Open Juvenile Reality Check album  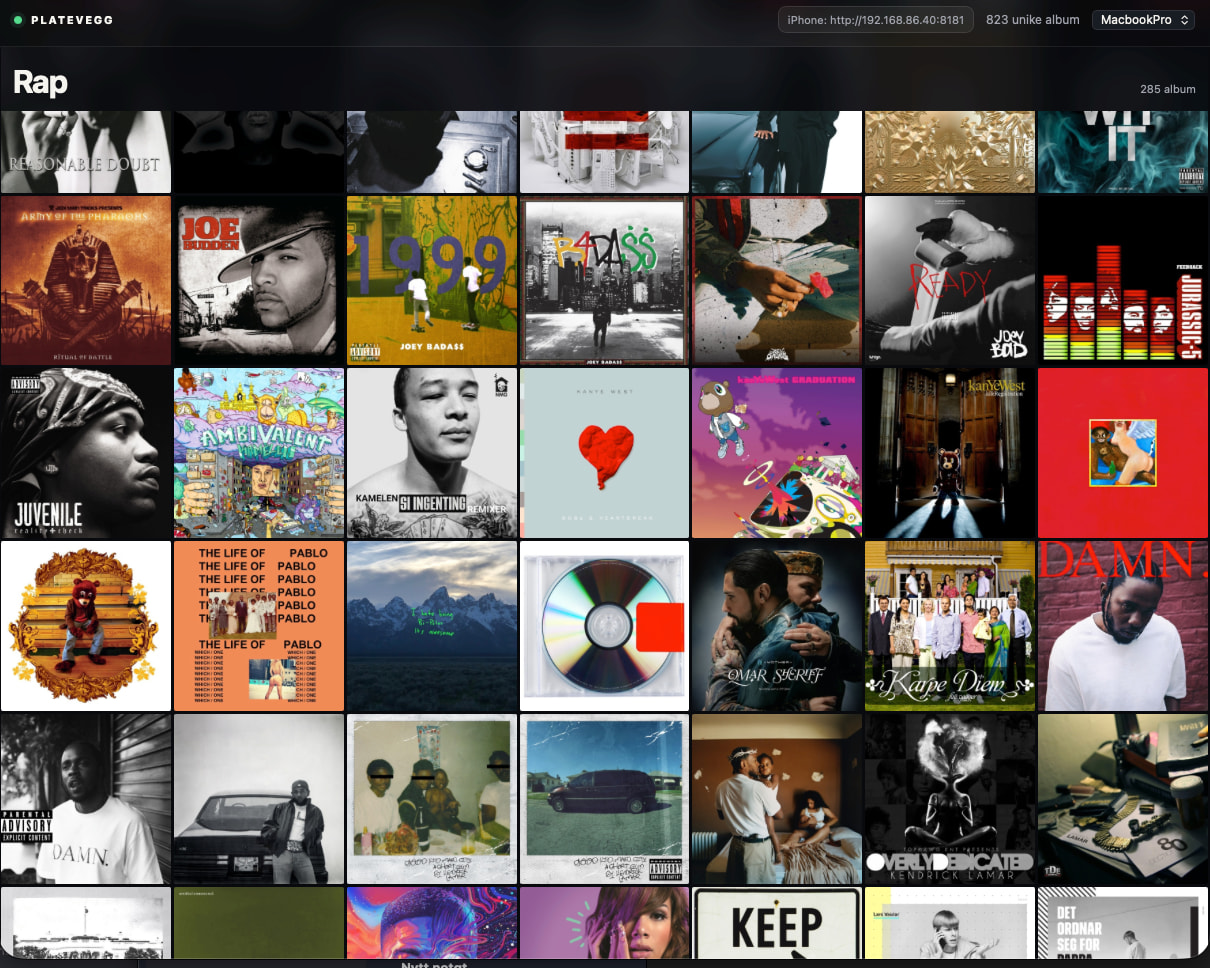pos(86,453)
